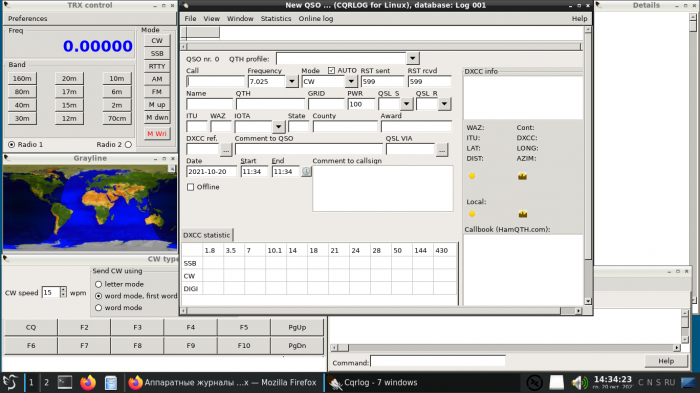Open the IOTA dropdown
This screenshot has width=700, height=393.
tap(279, 127)
